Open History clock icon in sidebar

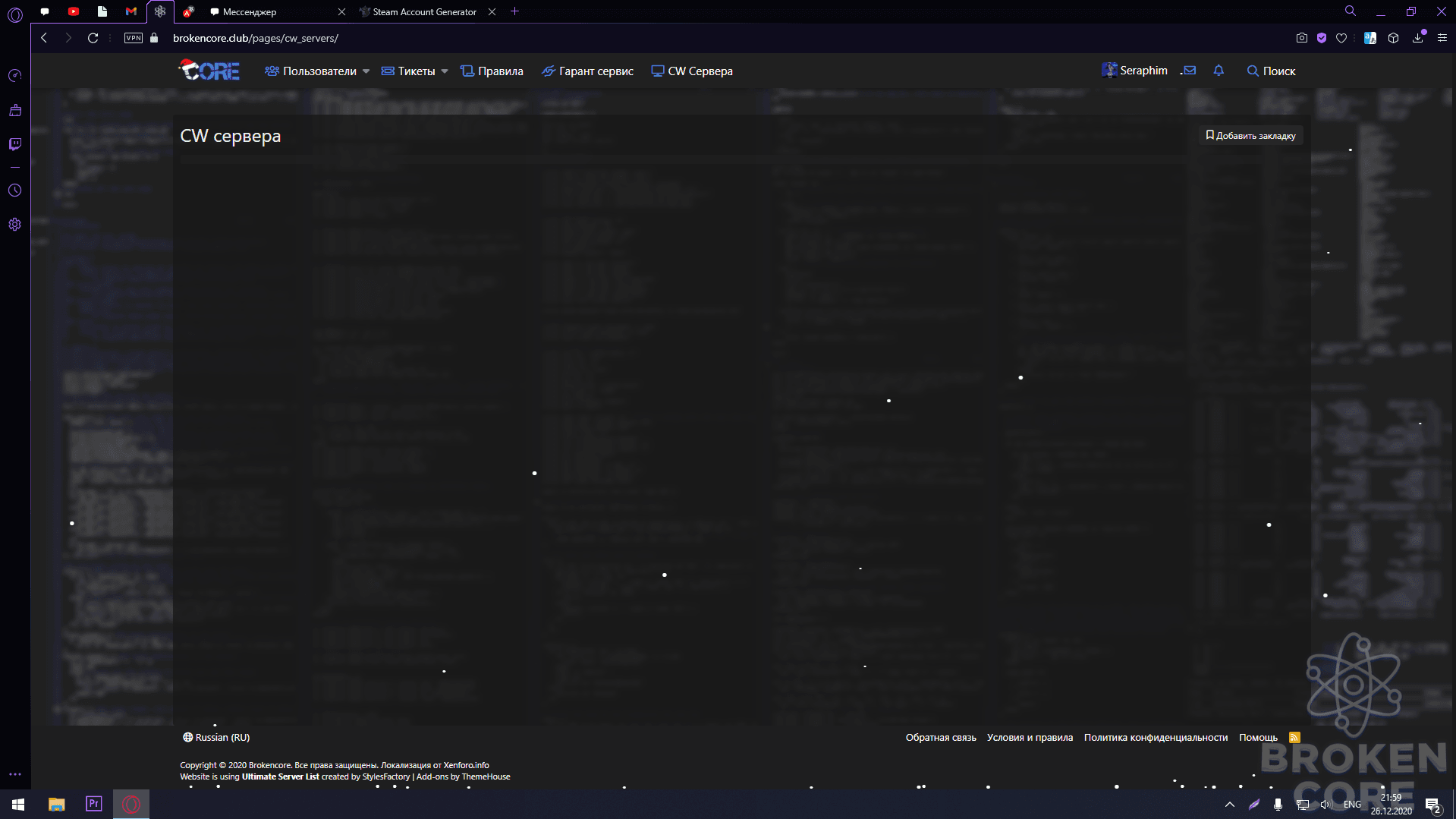point(15,191)
